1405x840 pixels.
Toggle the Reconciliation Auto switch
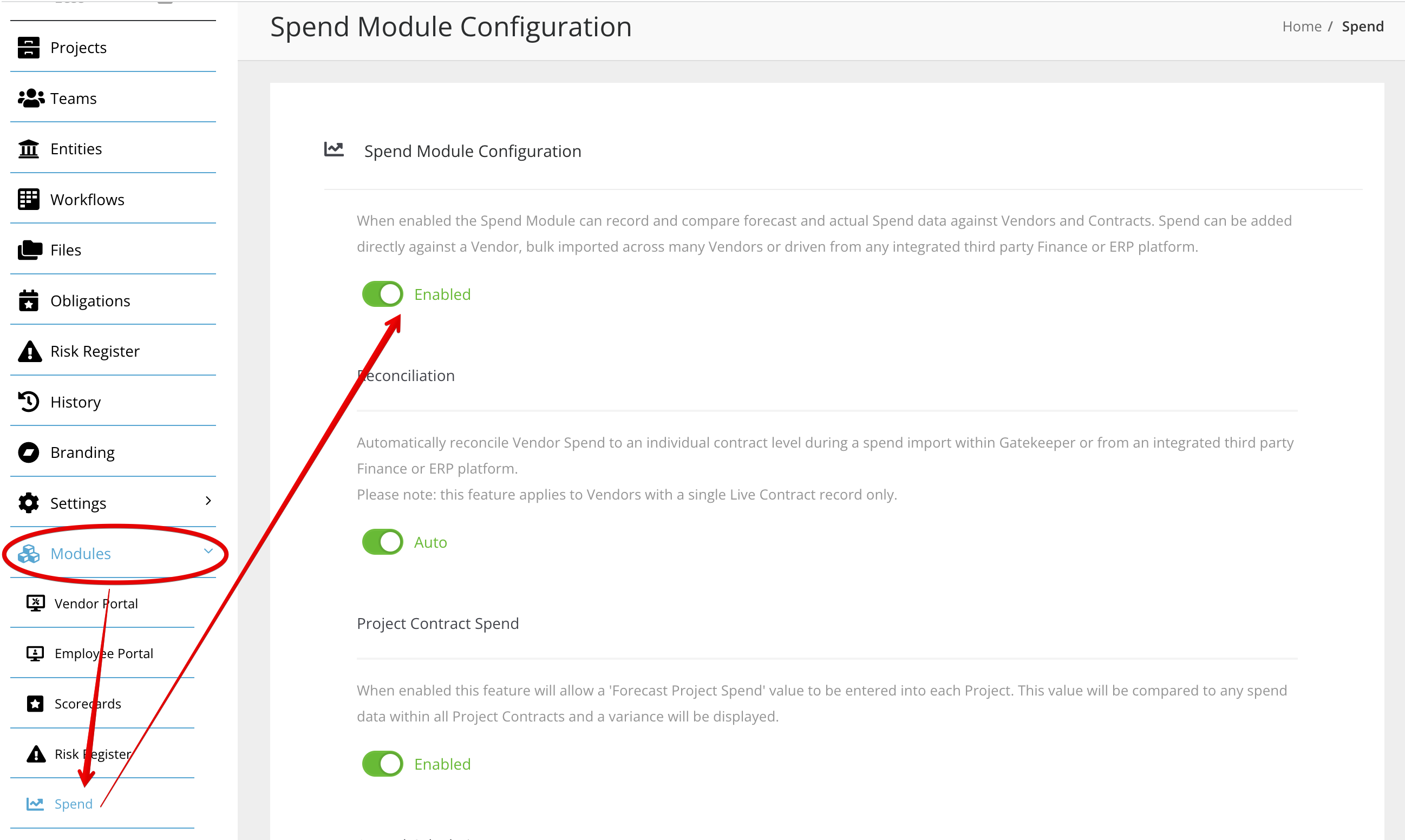(383, 542)
